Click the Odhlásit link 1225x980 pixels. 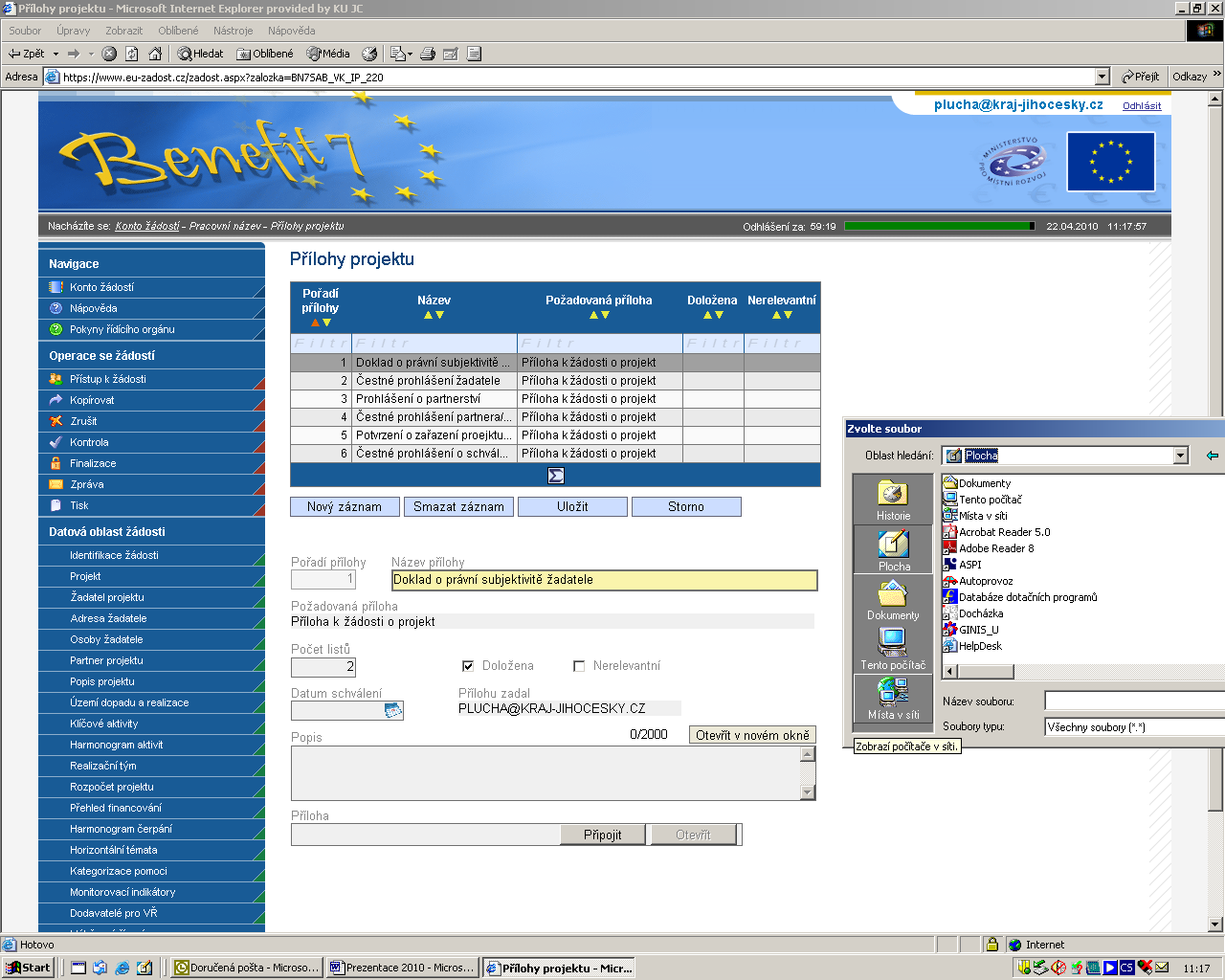[x=1142, y=106]
